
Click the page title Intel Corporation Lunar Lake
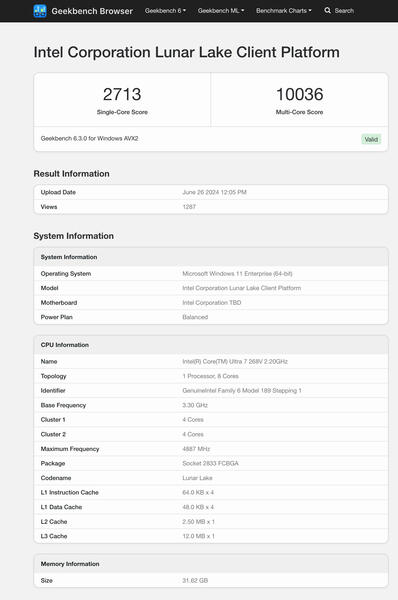pyautogui.click(x=186, y=52)
